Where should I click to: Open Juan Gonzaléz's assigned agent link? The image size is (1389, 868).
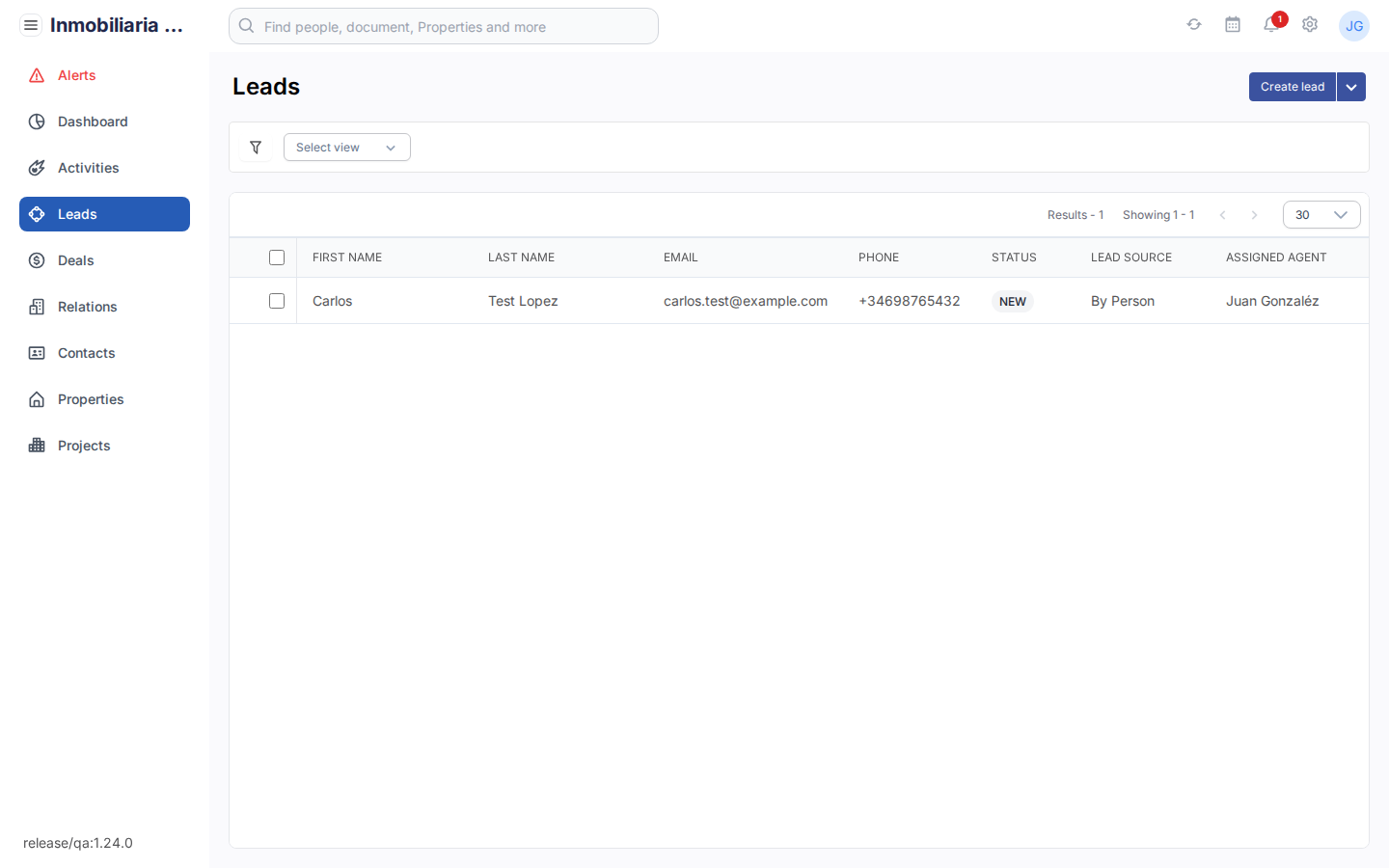pyautogui.click(x=1272, y=301)
